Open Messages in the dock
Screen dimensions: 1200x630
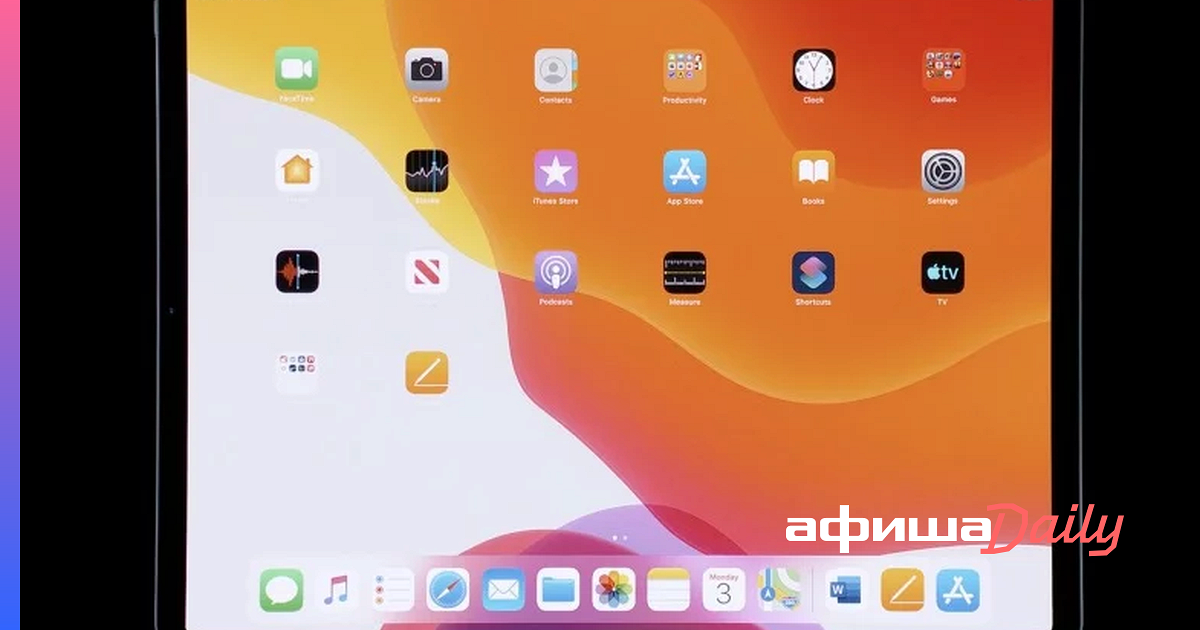tap(281, 589)
